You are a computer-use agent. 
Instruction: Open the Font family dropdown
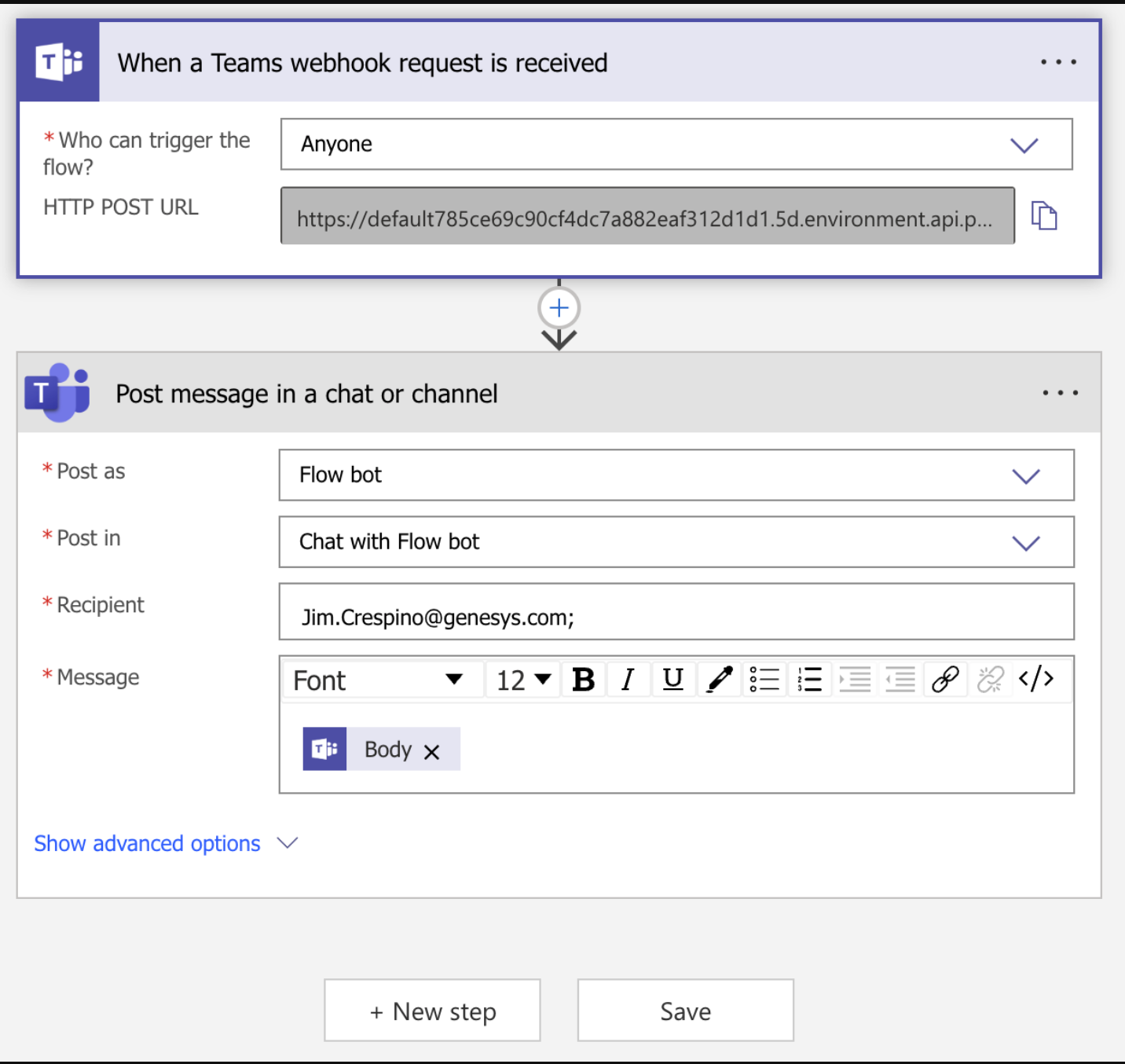coord(382,680)
